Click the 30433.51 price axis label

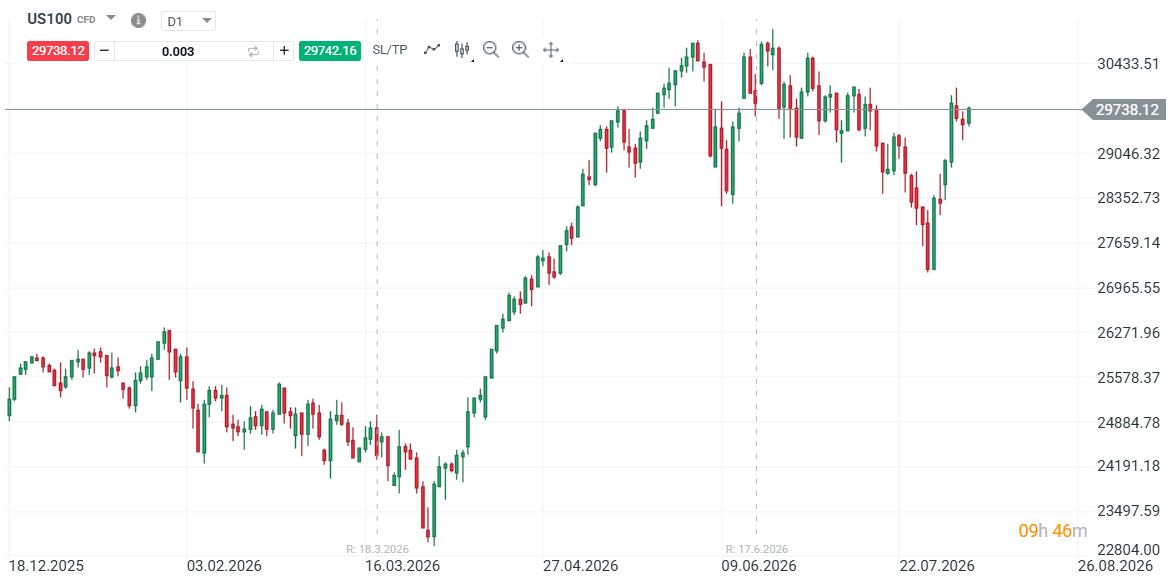1128,64
